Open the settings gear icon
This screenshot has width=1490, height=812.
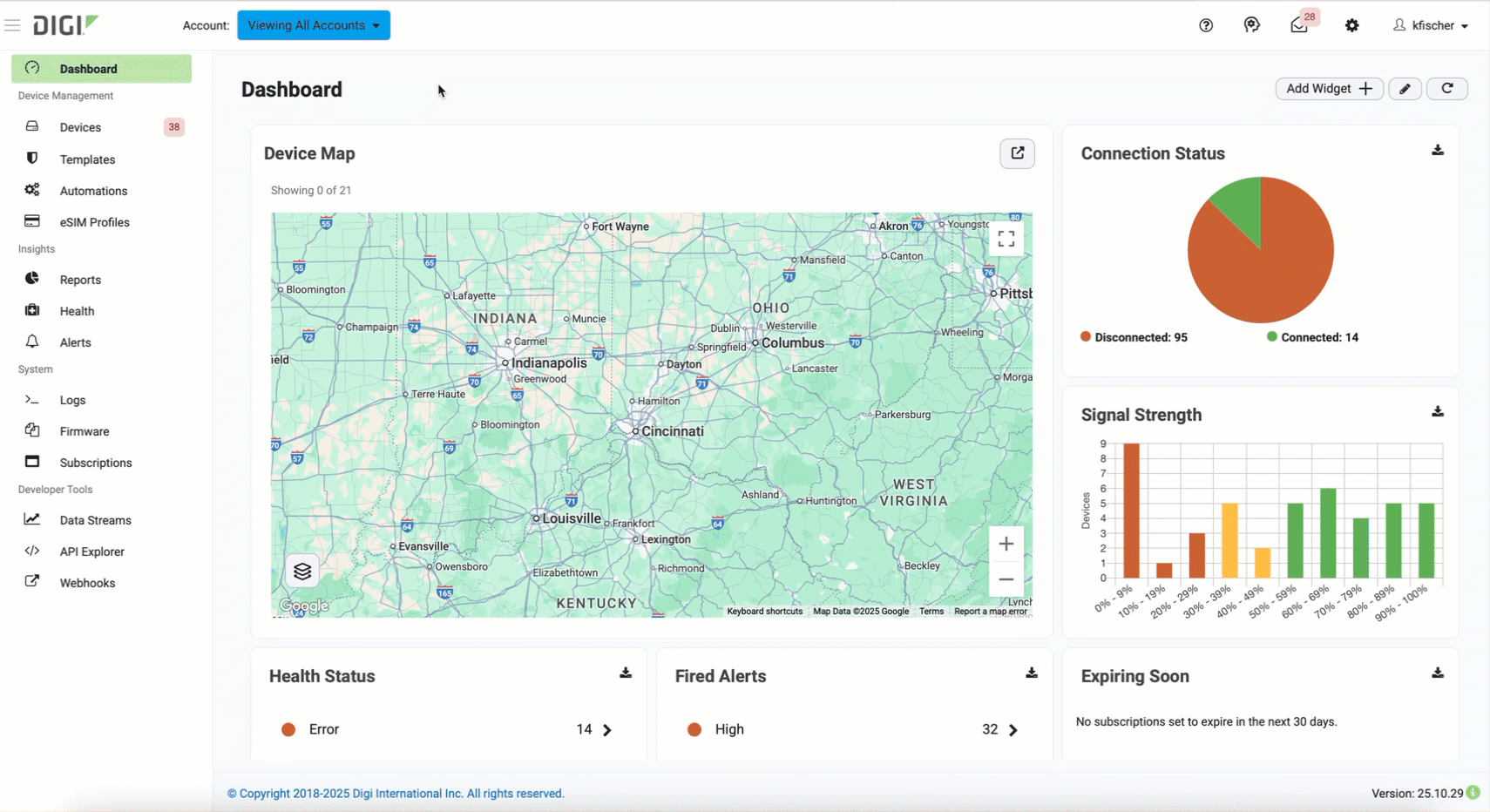tap(1351, 25)
